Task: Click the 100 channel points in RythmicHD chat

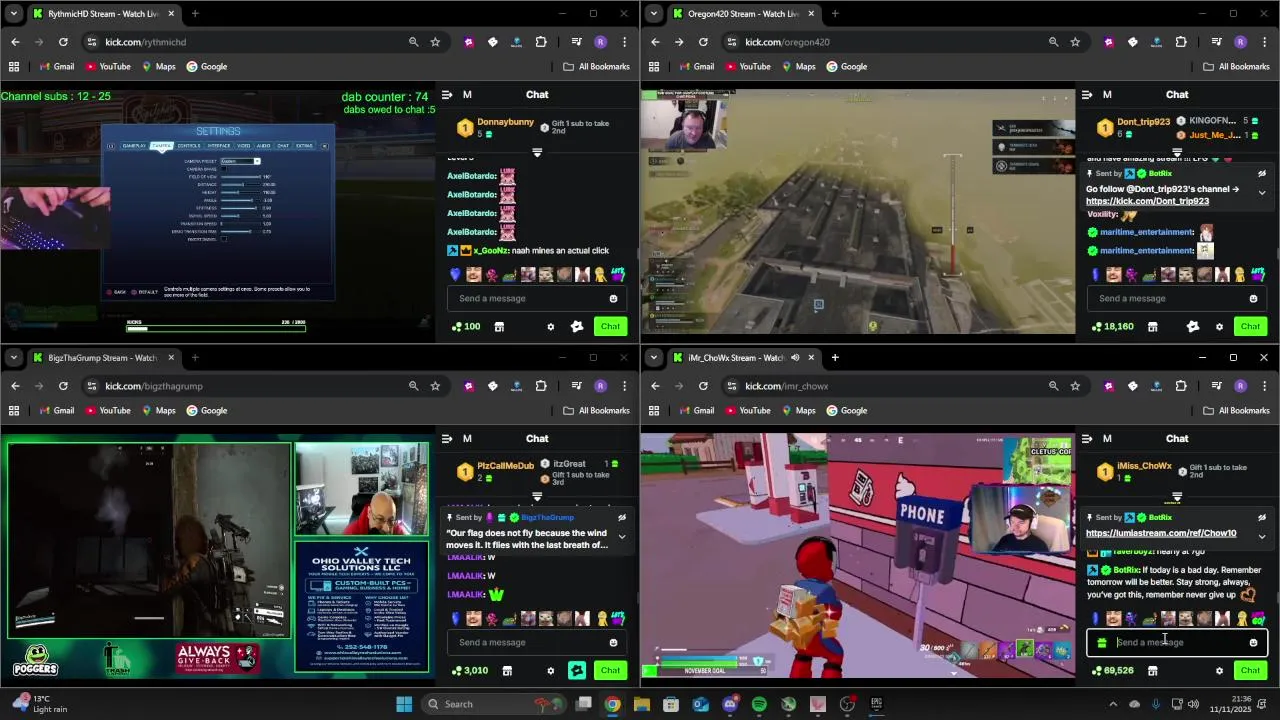Action: click(x=465, y=326)
